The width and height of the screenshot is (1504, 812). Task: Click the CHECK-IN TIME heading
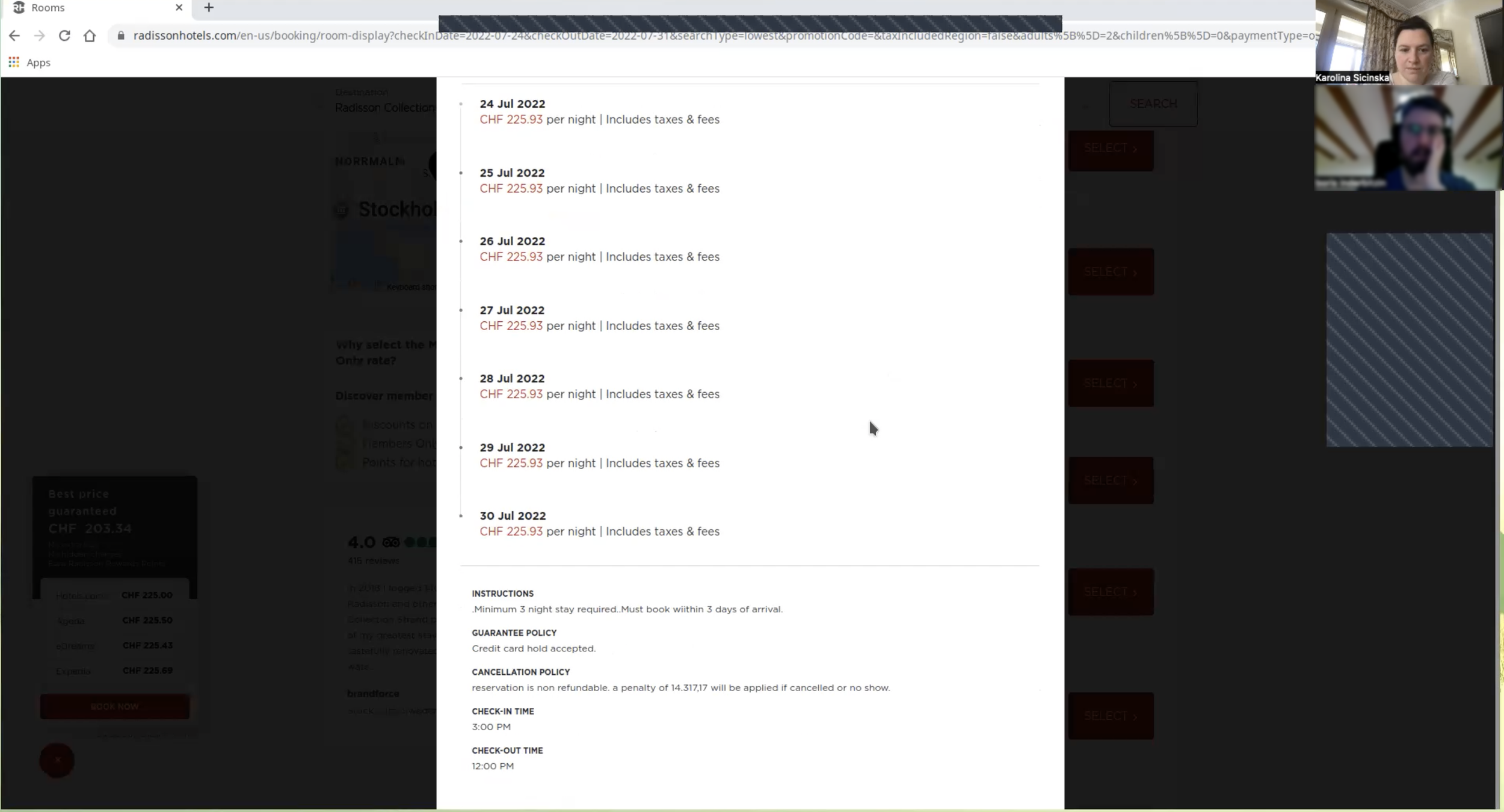tap(502, 711)
